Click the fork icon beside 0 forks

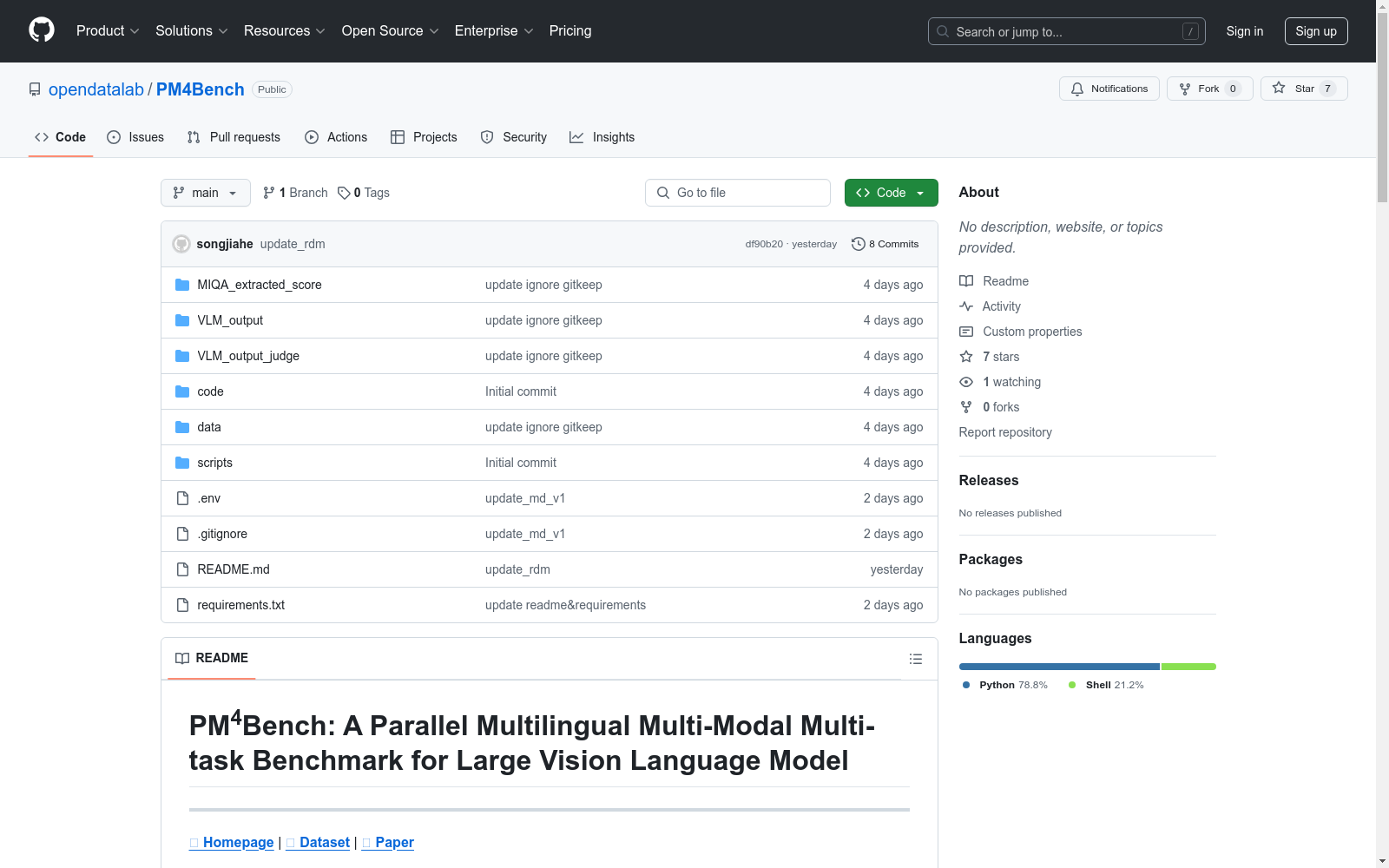click(x=966, y=407)
